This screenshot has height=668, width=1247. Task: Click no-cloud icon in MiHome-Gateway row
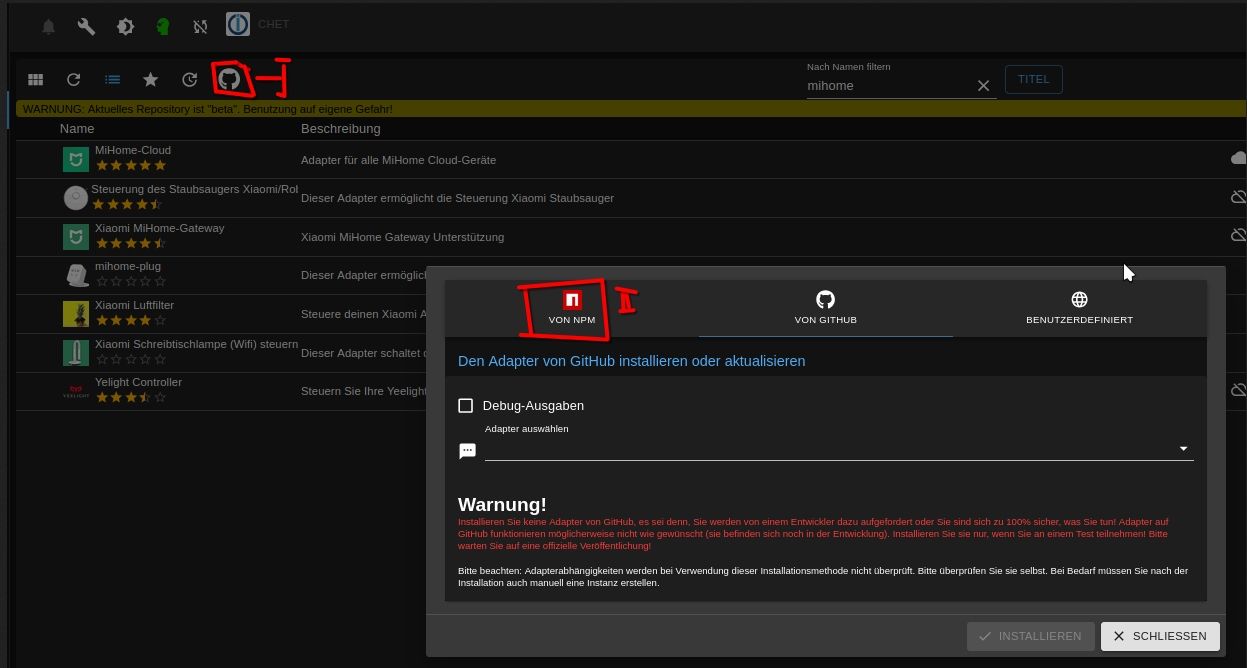pyautogui.click(x=1239, y=236)
